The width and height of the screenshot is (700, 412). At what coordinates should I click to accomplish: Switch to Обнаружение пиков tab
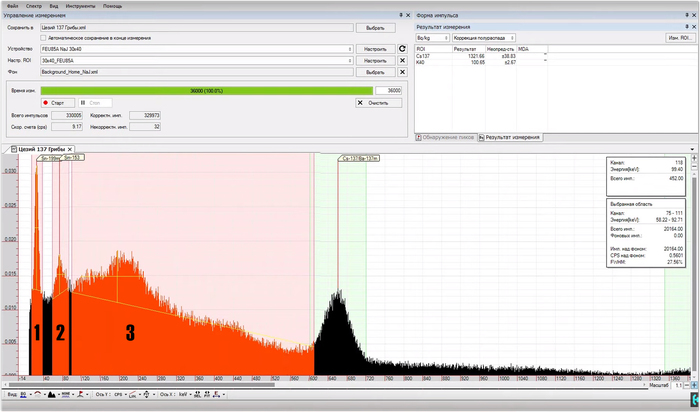tap(446, 136)
